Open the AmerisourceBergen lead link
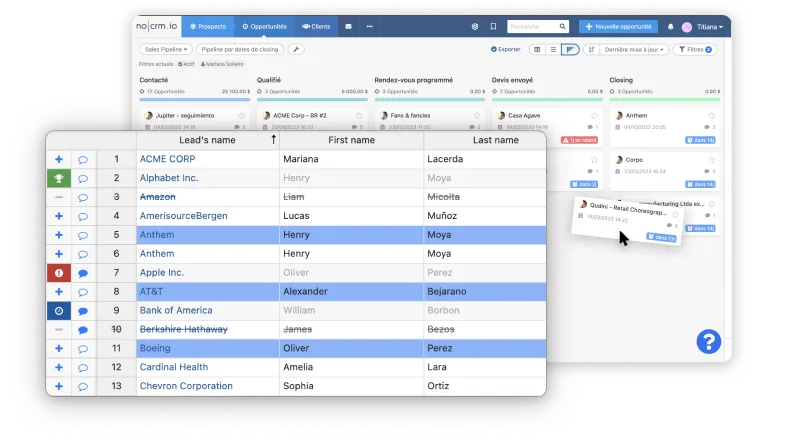This screenshot has width=789, height=446. [184, 216]
